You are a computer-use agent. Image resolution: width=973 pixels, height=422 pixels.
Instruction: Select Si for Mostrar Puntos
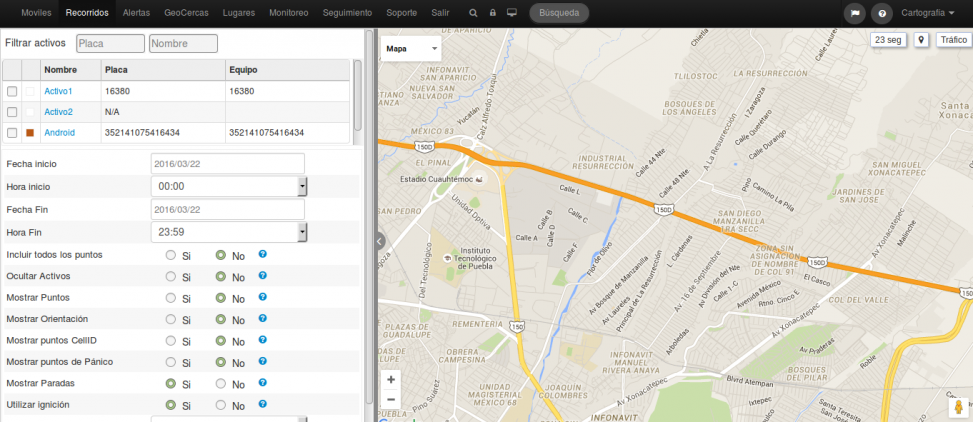pyautogui.click(x=171, y=298)
